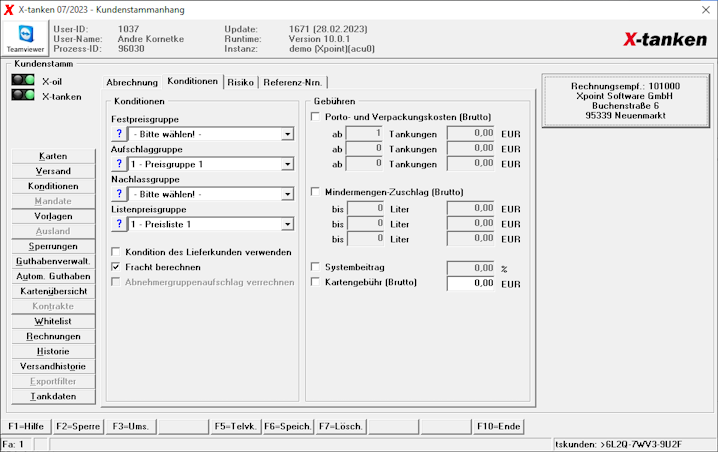Click 'Version 10.0.1' runtime value
The height and width of the screenshot is (452, 718).
pos(319,39)
